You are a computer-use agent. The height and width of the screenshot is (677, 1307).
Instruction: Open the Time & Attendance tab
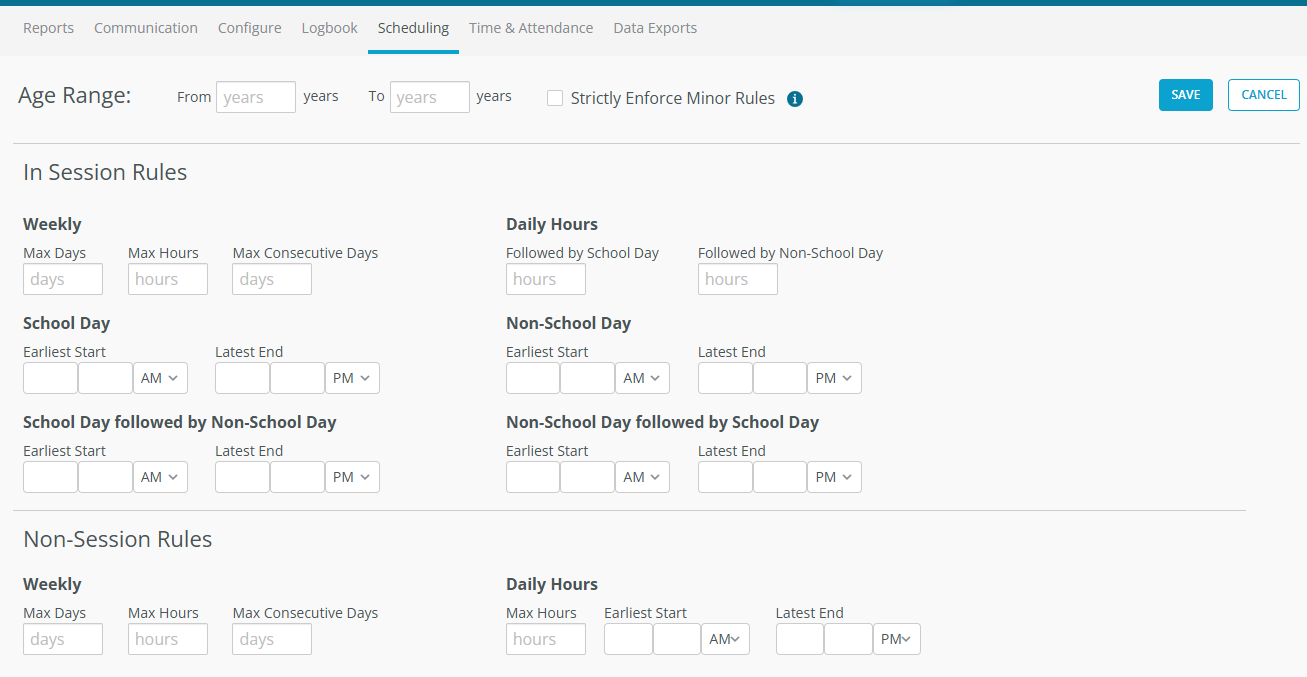click(x=531, y=28)
